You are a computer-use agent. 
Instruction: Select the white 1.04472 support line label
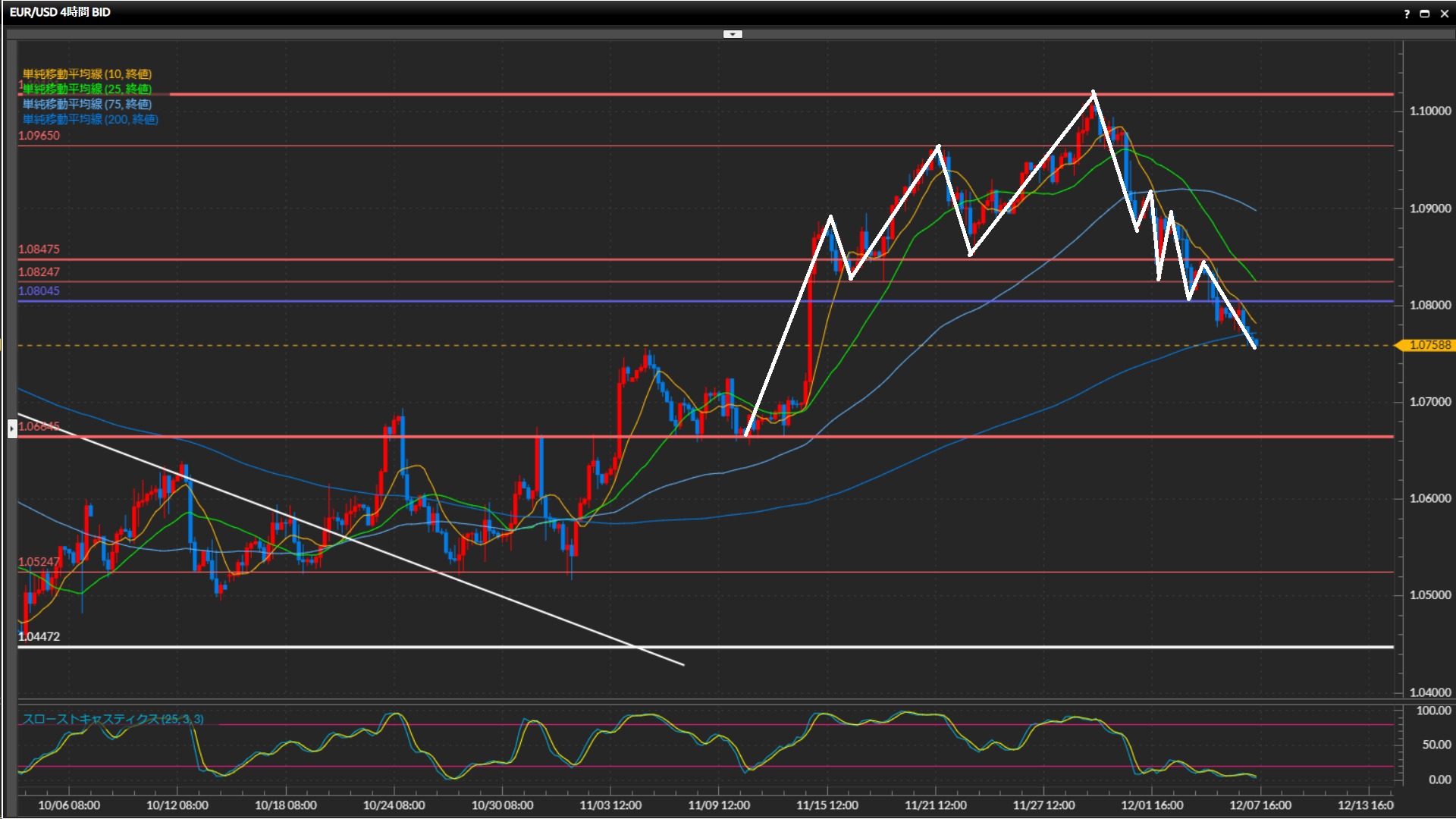[x=39, y=636]
